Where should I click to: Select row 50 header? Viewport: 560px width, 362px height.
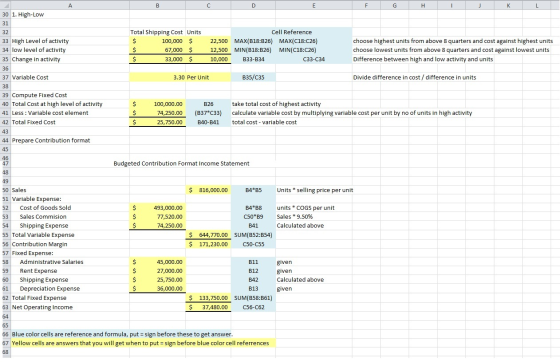[x=5, y=190]
